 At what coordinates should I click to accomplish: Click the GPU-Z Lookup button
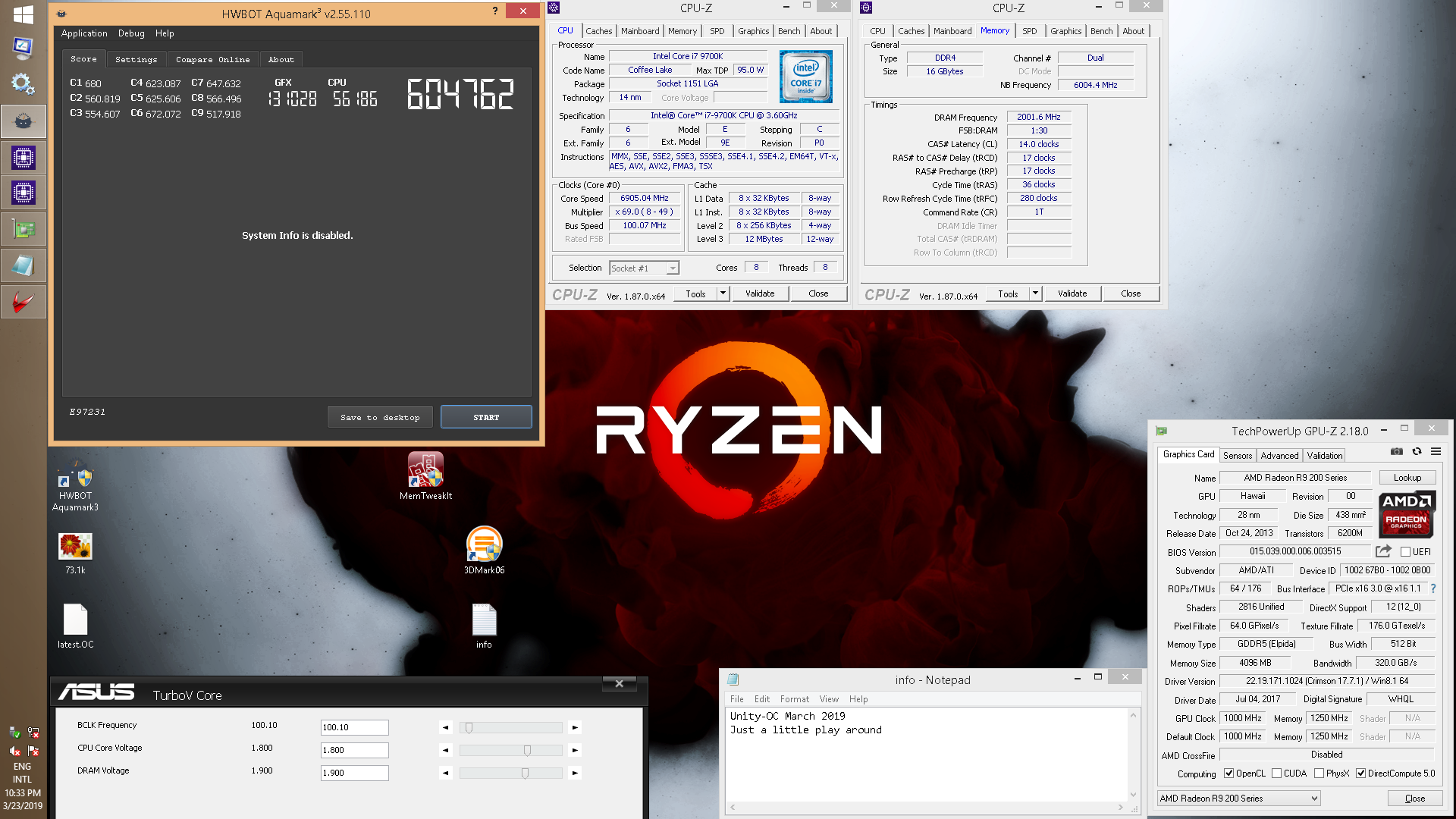1407,478
